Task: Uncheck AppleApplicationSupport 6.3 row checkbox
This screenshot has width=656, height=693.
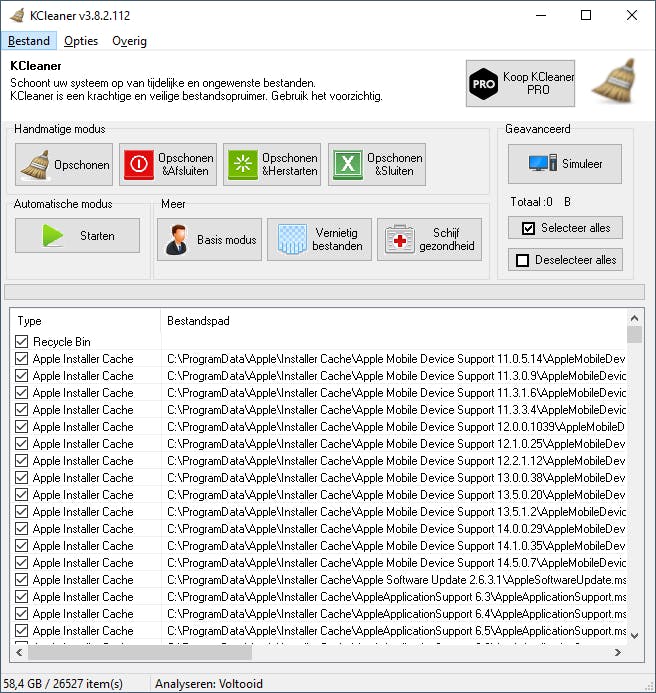Action: tap(21, 597)
